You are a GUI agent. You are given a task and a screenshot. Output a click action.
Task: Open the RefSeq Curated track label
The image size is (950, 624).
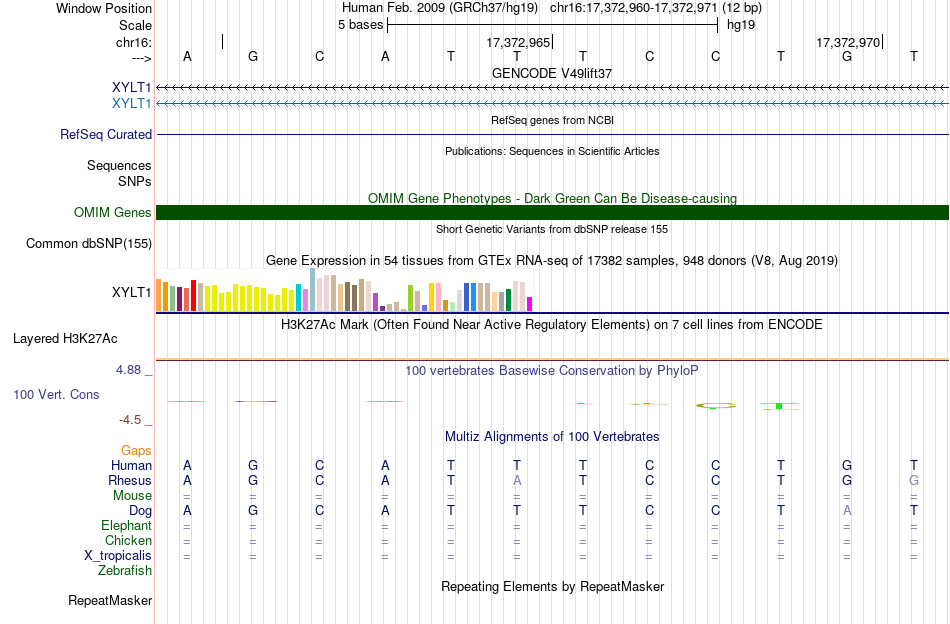tap(105, 134)
